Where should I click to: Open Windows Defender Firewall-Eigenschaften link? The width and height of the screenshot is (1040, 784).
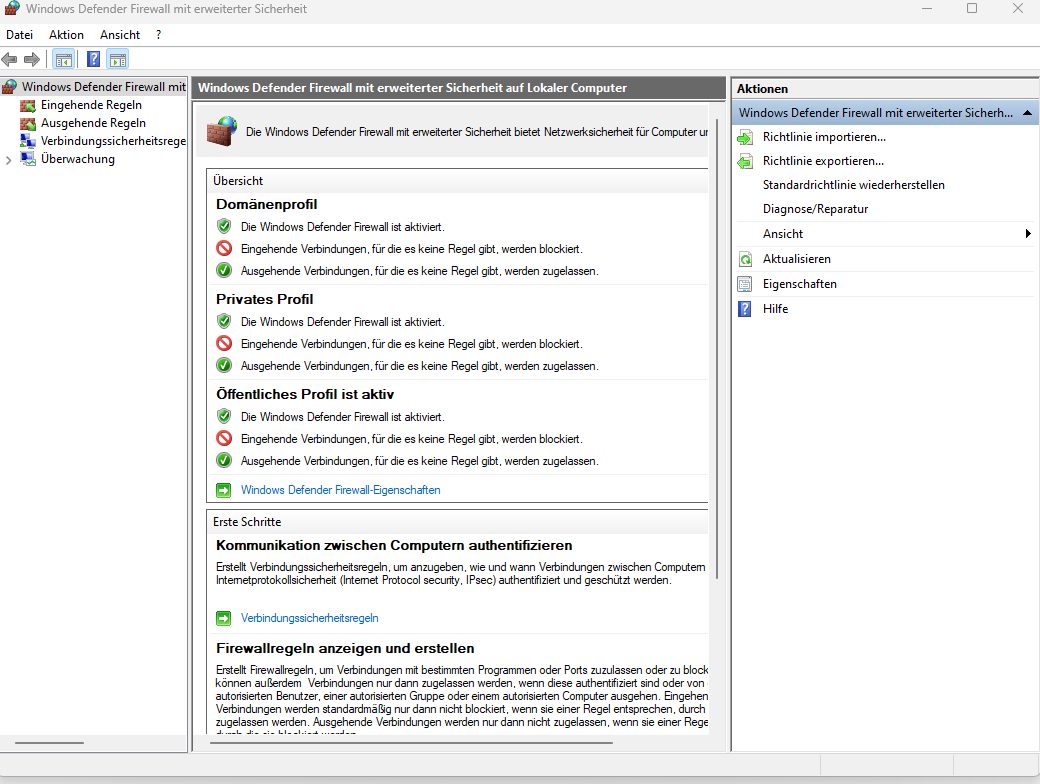[x=340, y=490]
